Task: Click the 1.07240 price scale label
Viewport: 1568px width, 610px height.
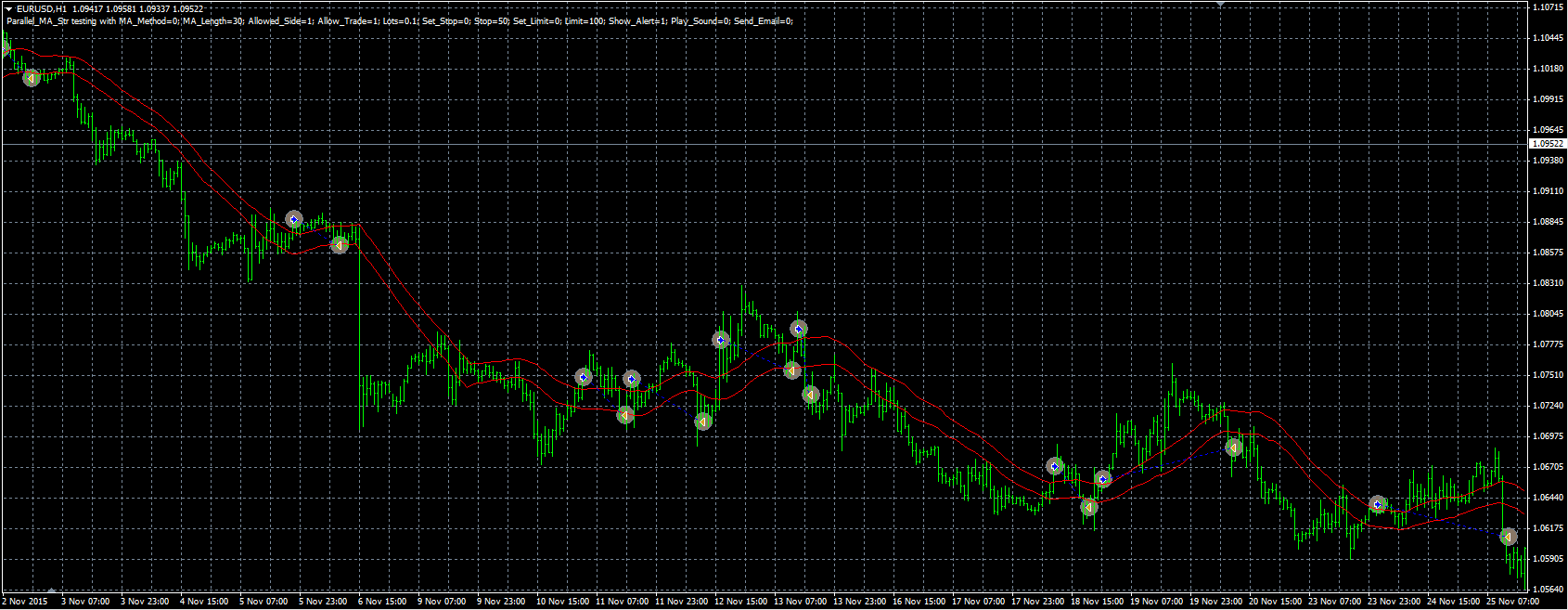Action: (1547, 406)
